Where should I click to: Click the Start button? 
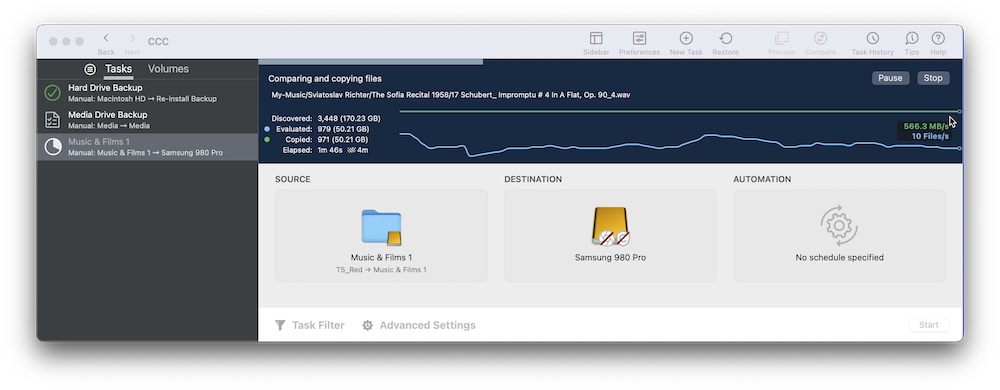click(929, 325)
